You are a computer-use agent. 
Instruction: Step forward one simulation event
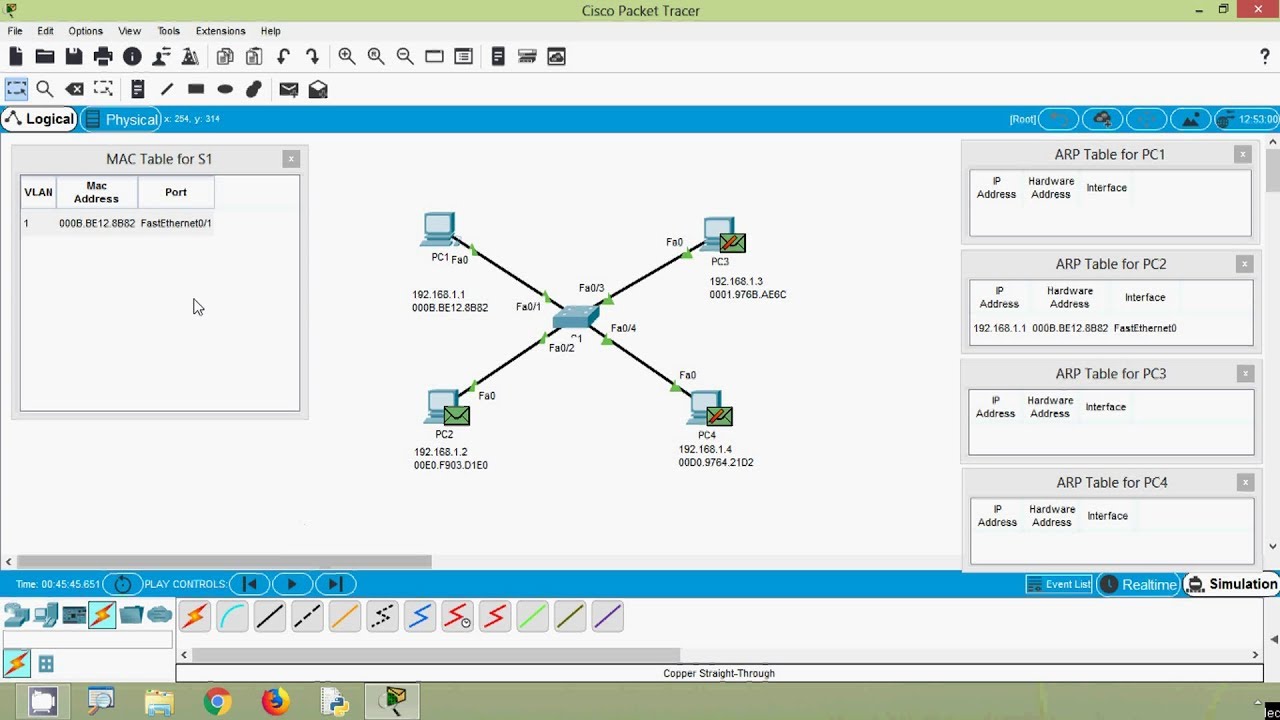[x=335, y=584]
